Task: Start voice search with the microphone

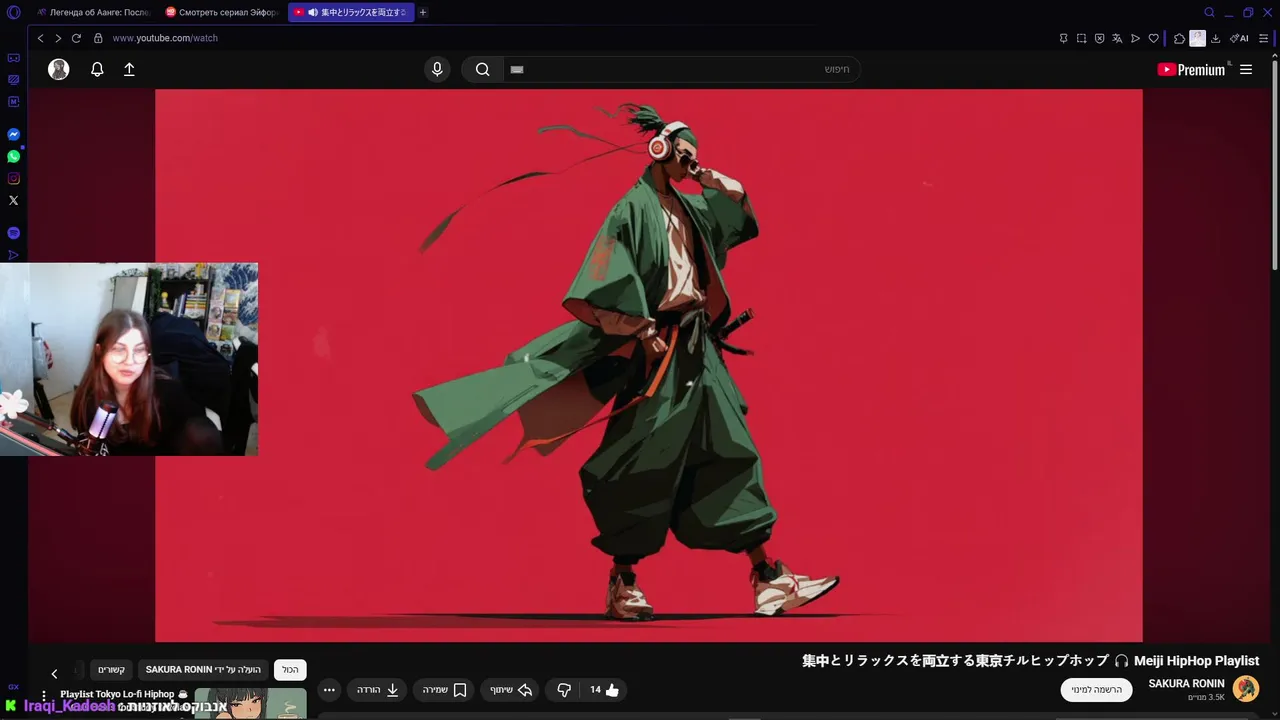Action: tap(436, 69)
